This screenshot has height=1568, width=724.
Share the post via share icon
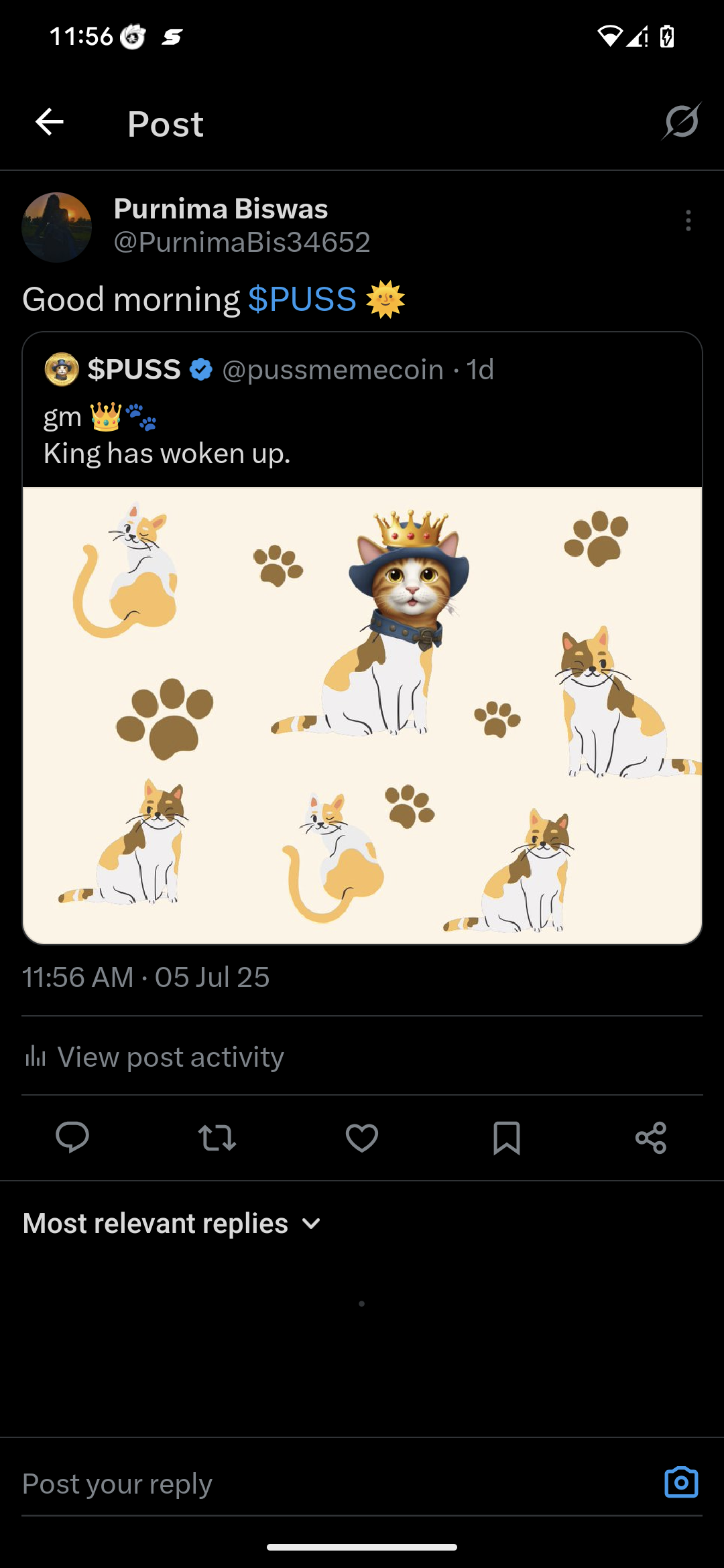[651, 1138]
